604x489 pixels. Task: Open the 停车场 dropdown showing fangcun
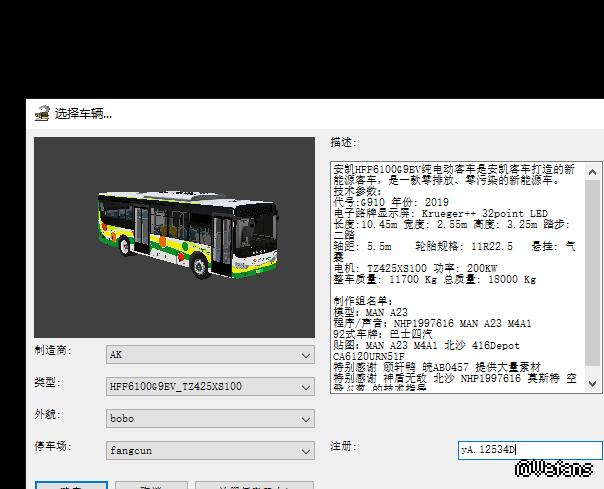[x=210, y=450]
